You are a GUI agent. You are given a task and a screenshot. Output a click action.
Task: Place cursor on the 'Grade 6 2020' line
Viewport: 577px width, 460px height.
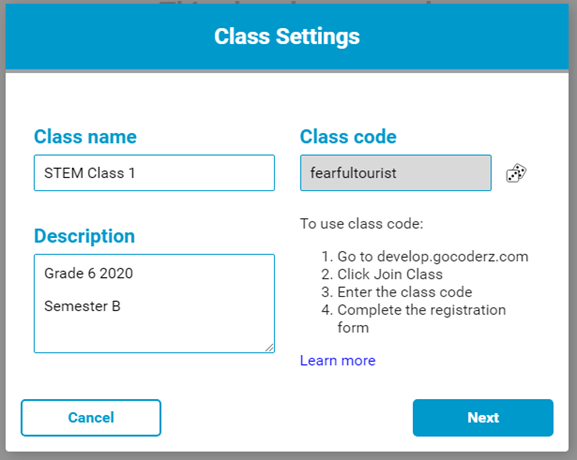coord(89,273)
